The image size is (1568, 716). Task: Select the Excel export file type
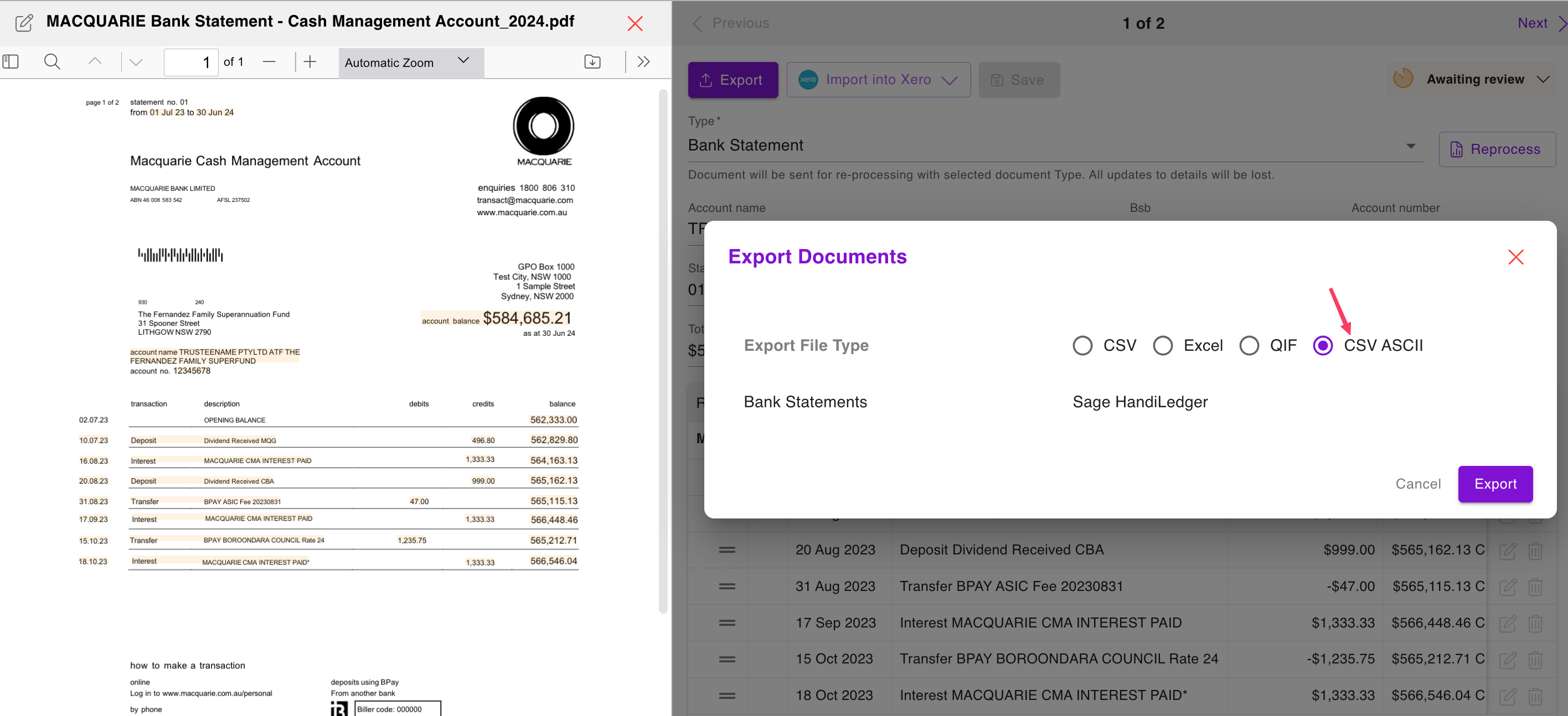tap(1163, 345)
